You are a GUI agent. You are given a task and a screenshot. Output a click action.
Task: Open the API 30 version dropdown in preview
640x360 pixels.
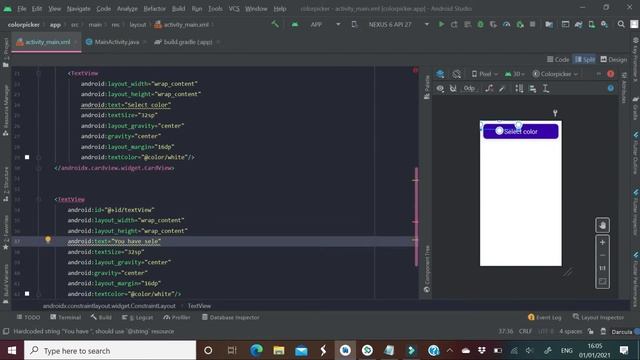pyautogui.click(x=514, y=74)
